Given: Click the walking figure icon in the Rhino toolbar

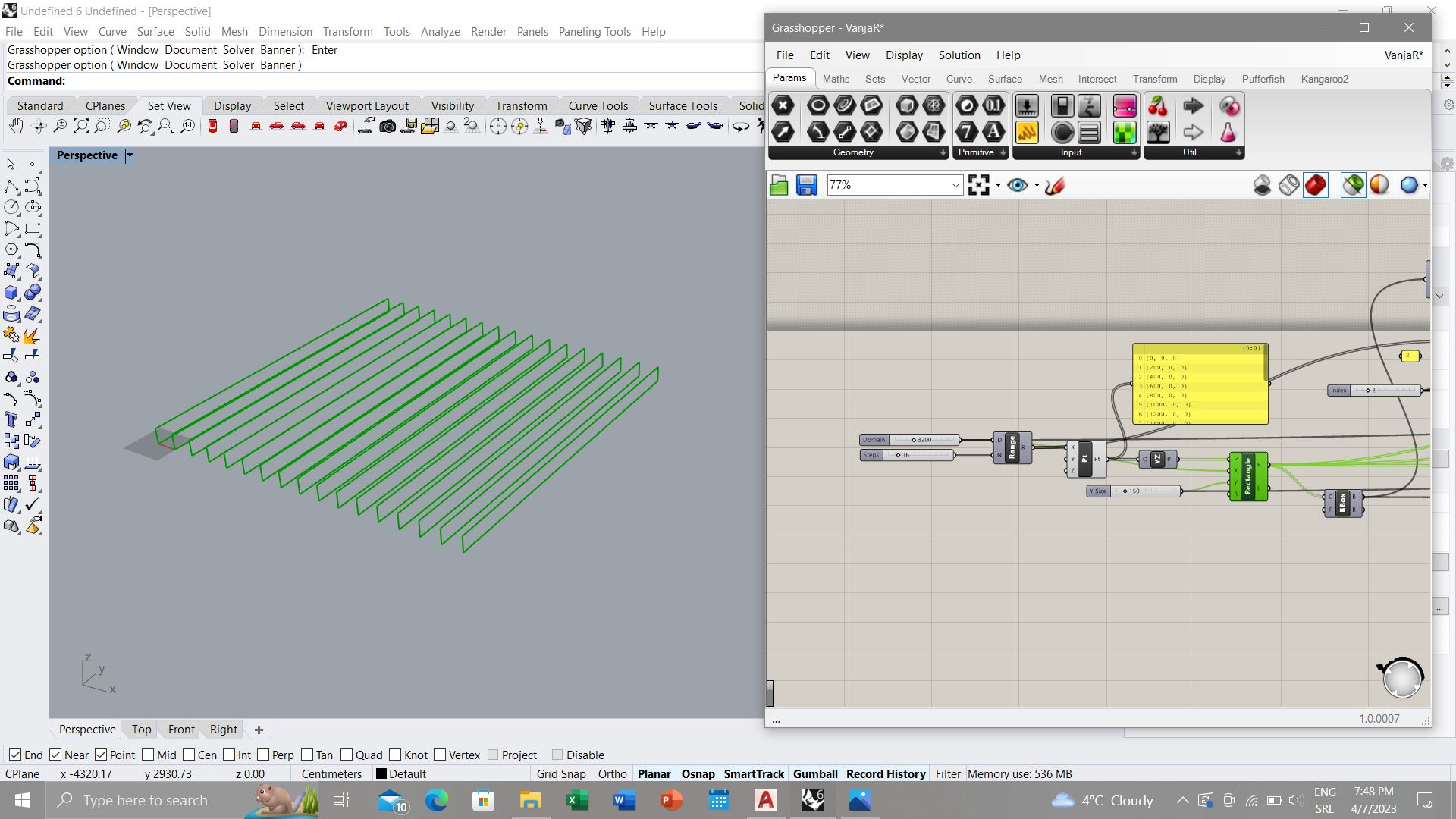Looking at the screenshot, I should pyautogui.click(x=761, y=126).
